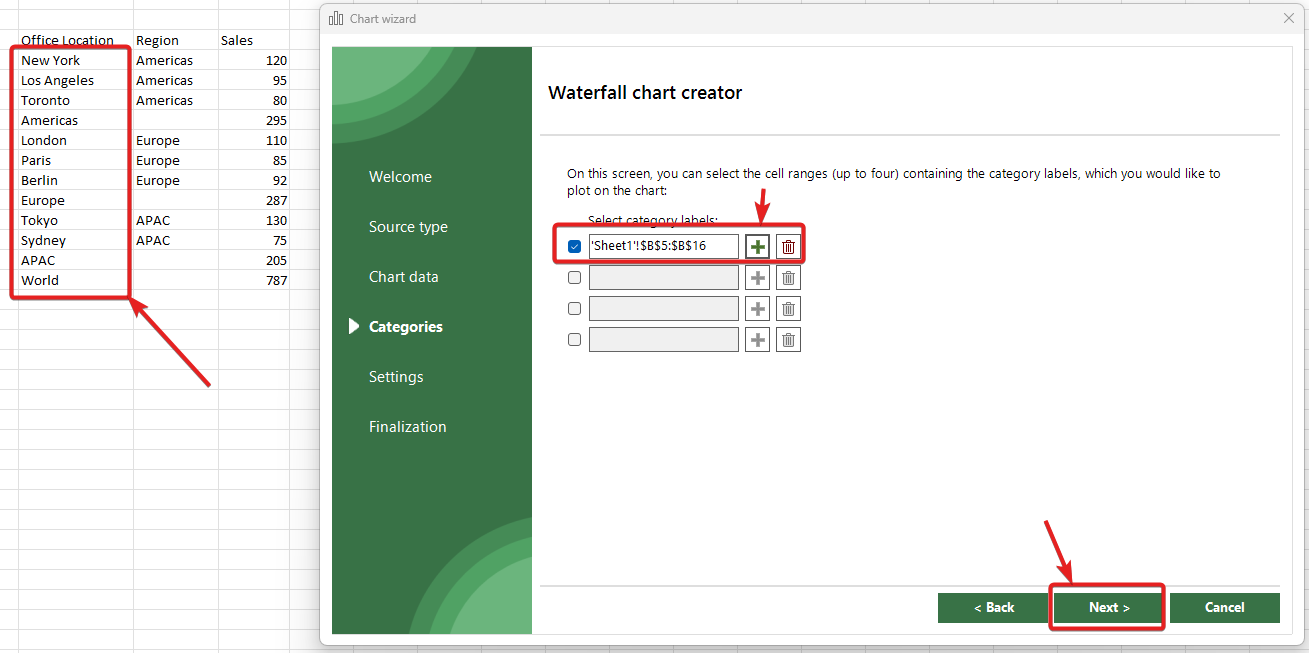The height and width of the screenshot is (653, 1309).
Task: Click the 'Sheet1'!$B$5:$B$16 range field
Action: pyautogui.click(x=663, y=247)
